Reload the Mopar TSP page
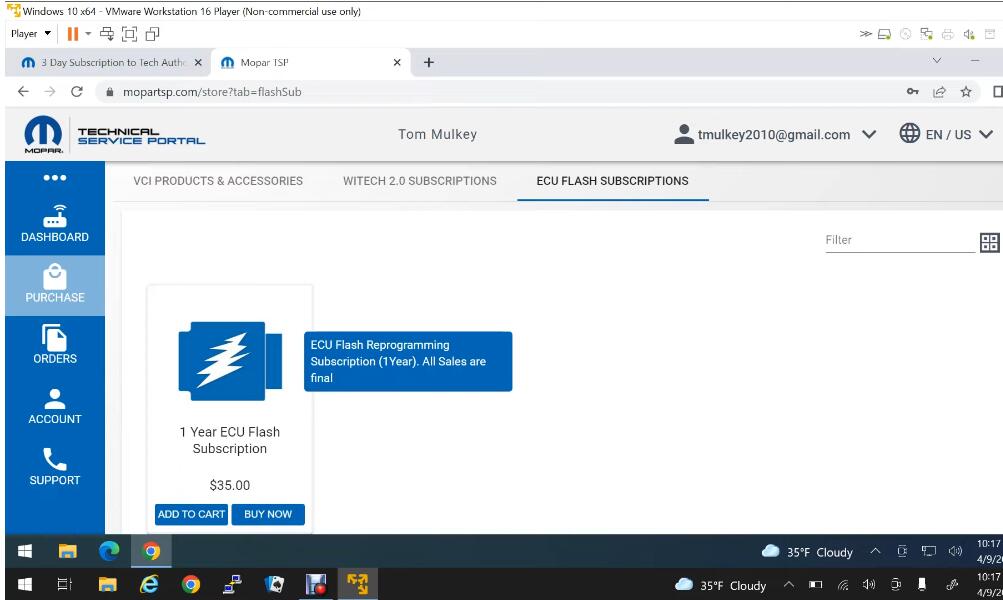 (77, 91)
